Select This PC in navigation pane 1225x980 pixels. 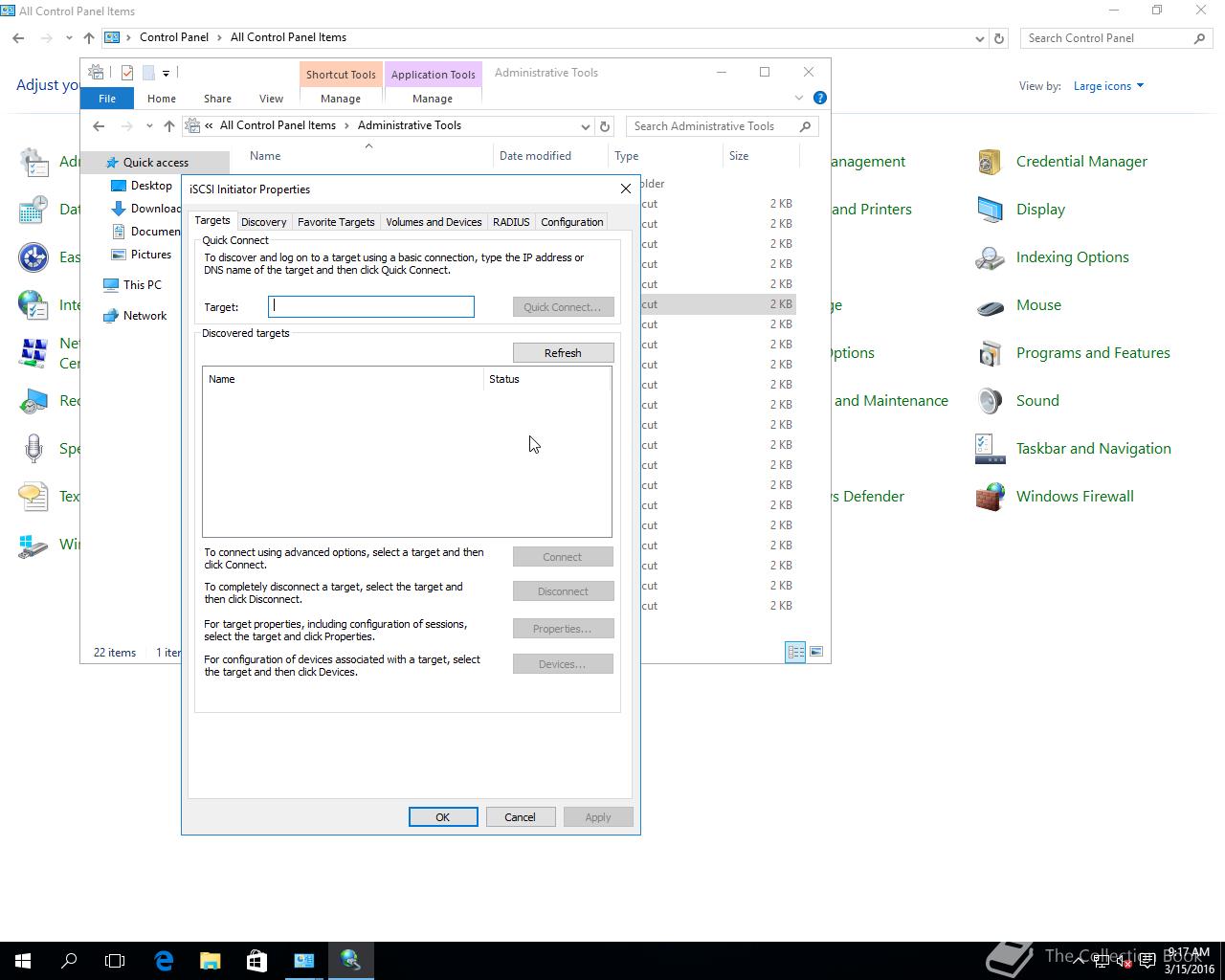[x=142, y=285]
